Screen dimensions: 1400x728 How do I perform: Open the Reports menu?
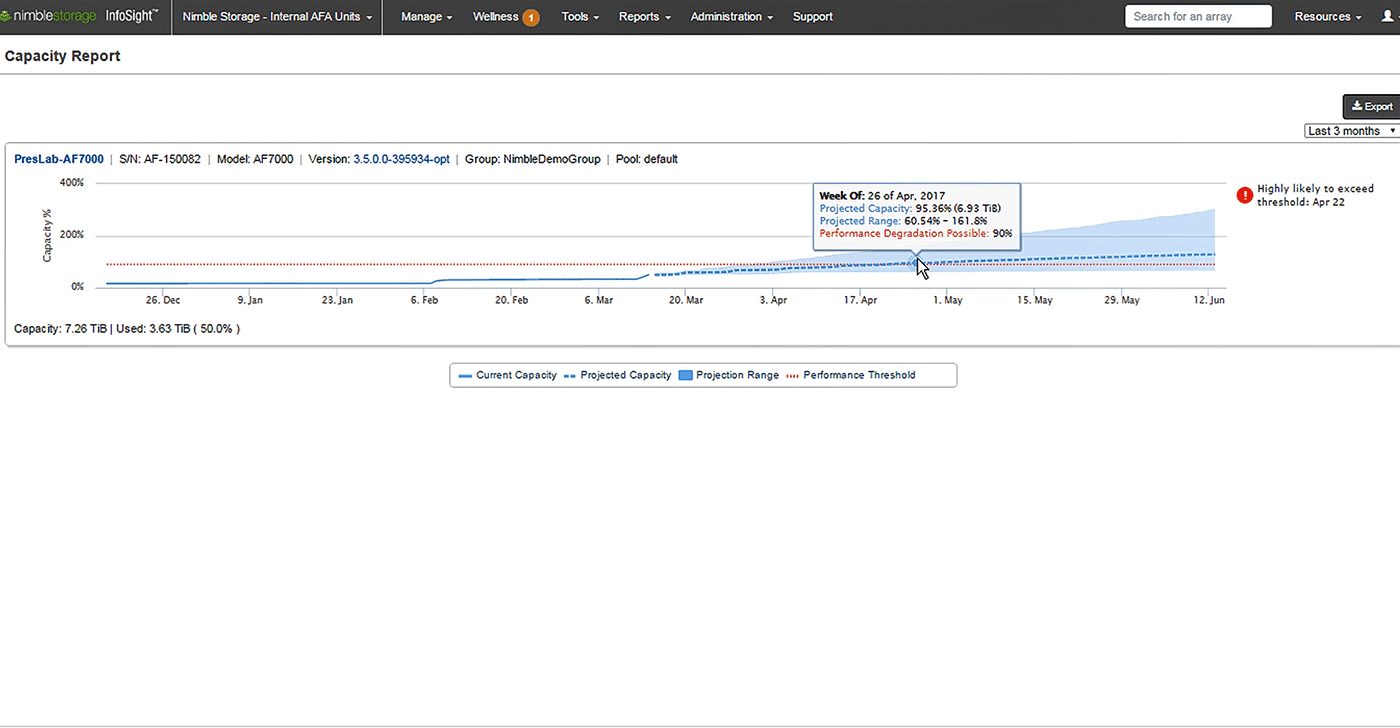click(x=644, y=17)
